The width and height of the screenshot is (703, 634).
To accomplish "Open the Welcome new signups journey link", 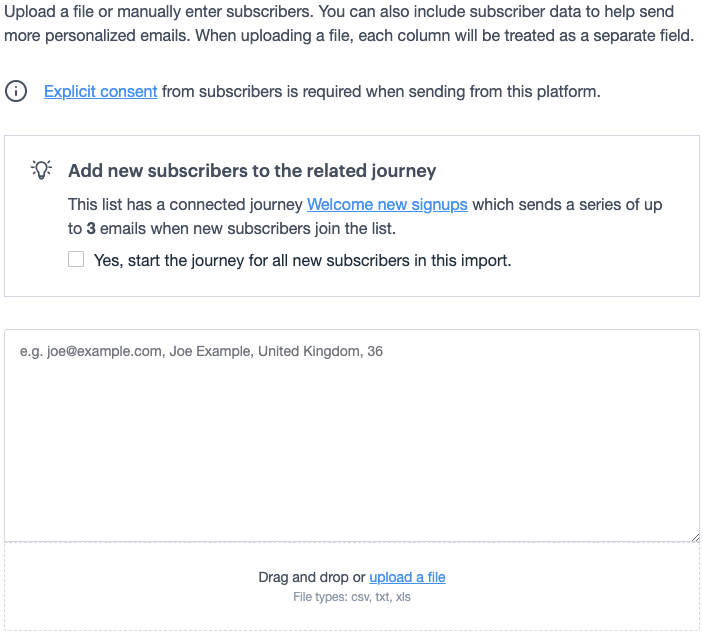I will [x=387, y=204].
